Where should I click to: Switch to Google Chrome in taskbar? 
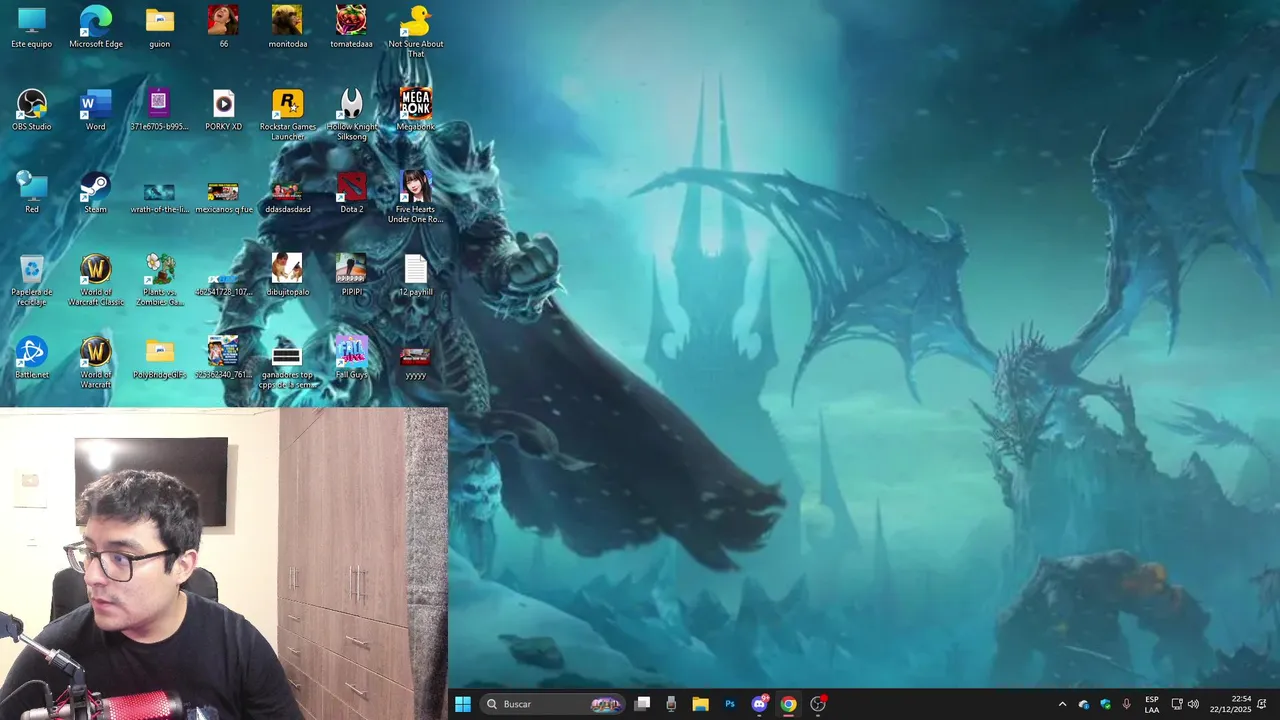click(x=788, y=704)
